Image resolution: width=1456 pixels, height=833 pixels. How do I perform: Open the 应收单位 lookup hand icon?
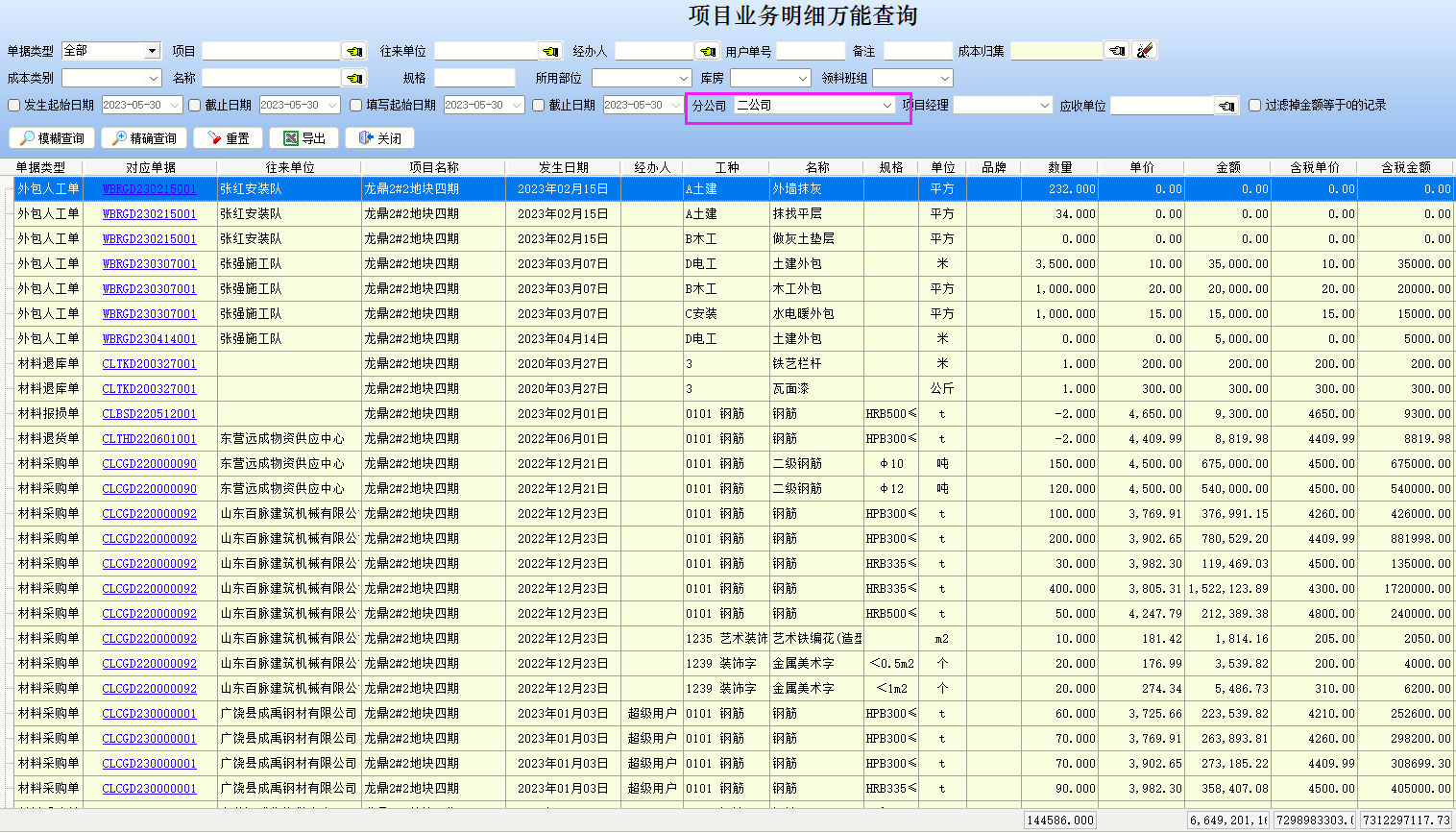[x=1226, y=106]
